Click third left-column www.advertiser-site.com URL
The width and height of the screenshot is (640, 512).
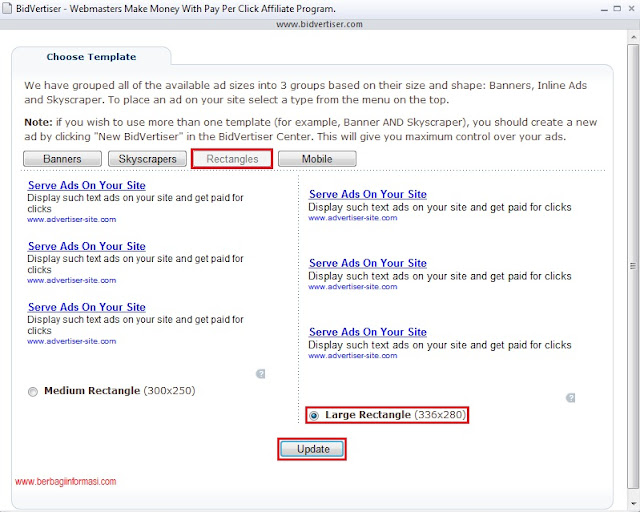[72, 341]
